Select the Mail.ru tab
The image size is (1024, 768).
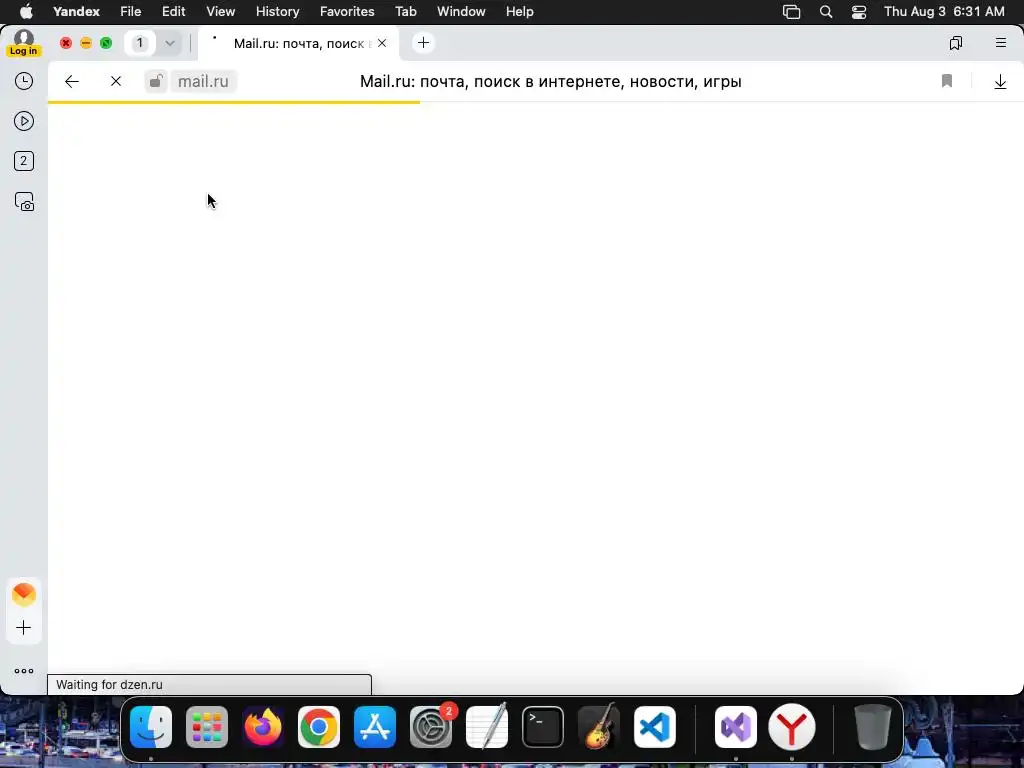coord(298,43)
